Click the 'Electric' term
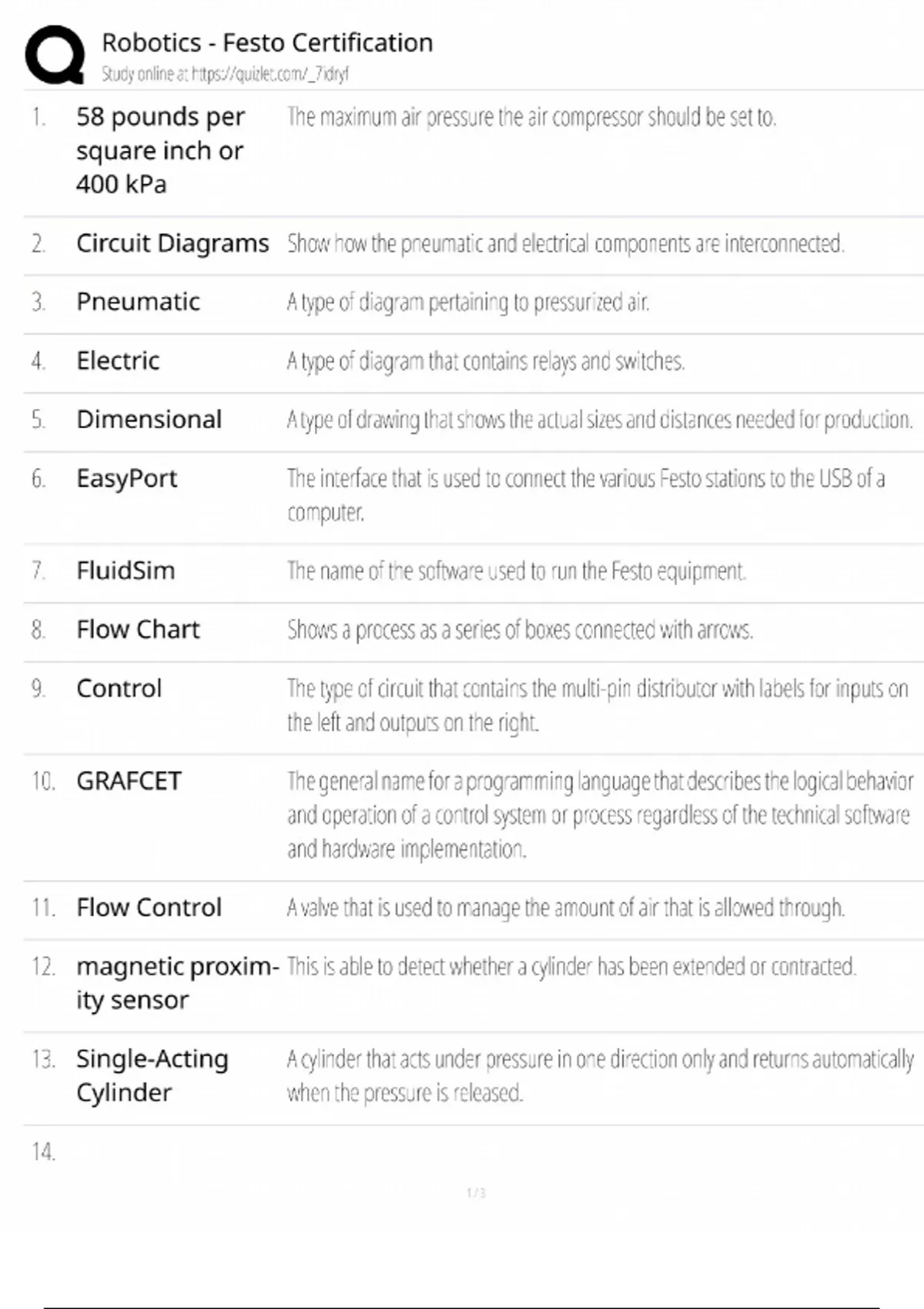 click(x=118, y=360)
